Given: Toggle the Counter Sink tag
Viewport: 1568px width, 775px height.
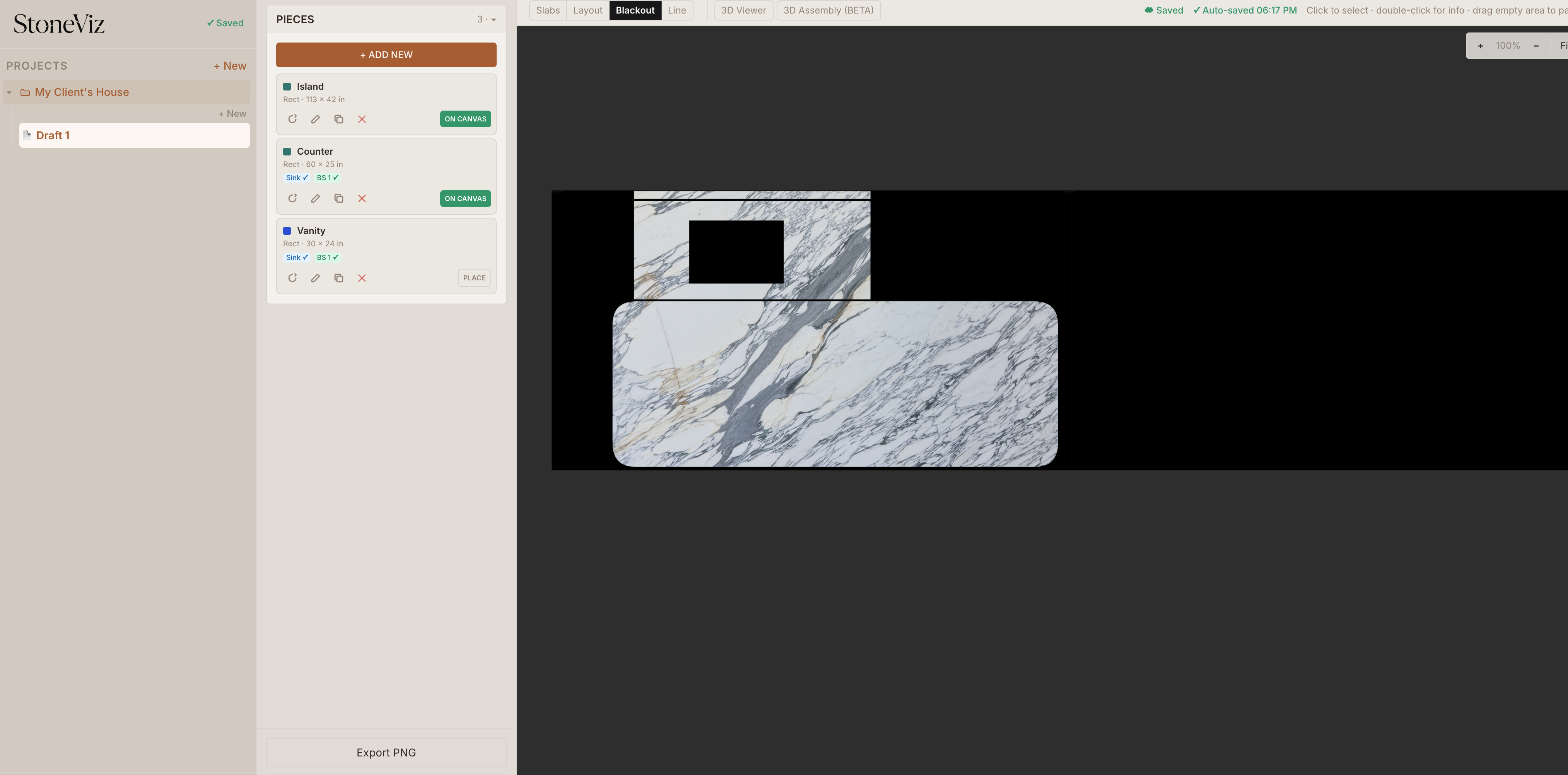Looking at the screenshot, I should coord(296,178).
